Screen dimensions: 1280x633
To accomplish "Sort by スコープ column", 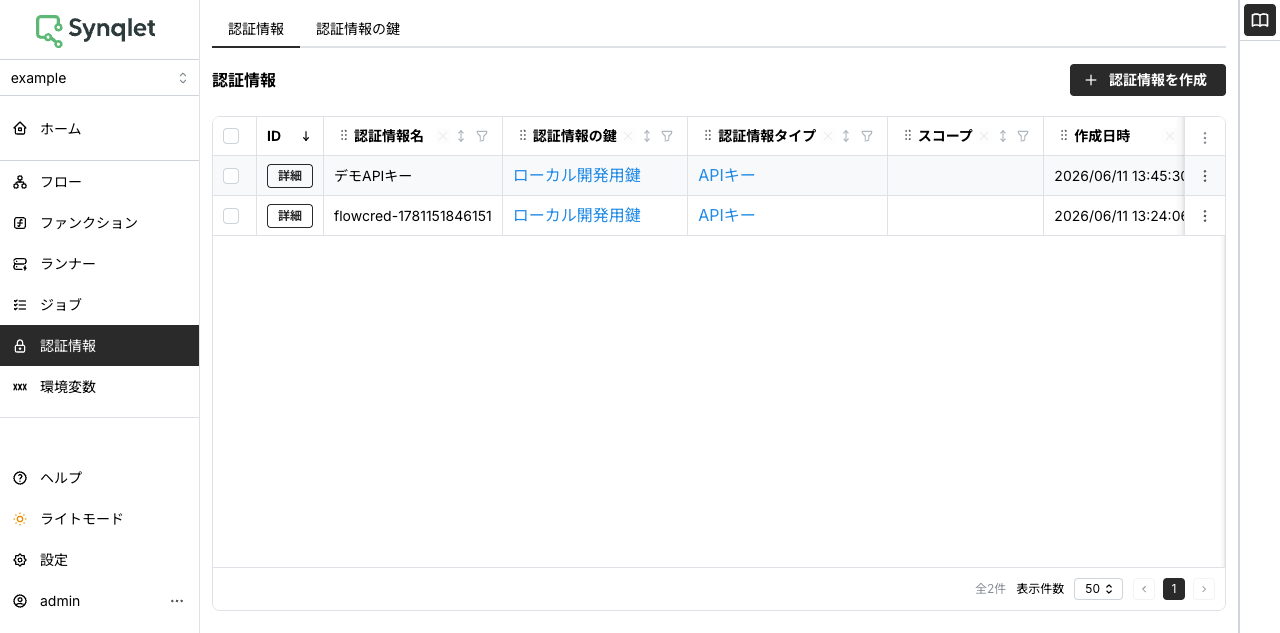I will (x=1002, y=136).
